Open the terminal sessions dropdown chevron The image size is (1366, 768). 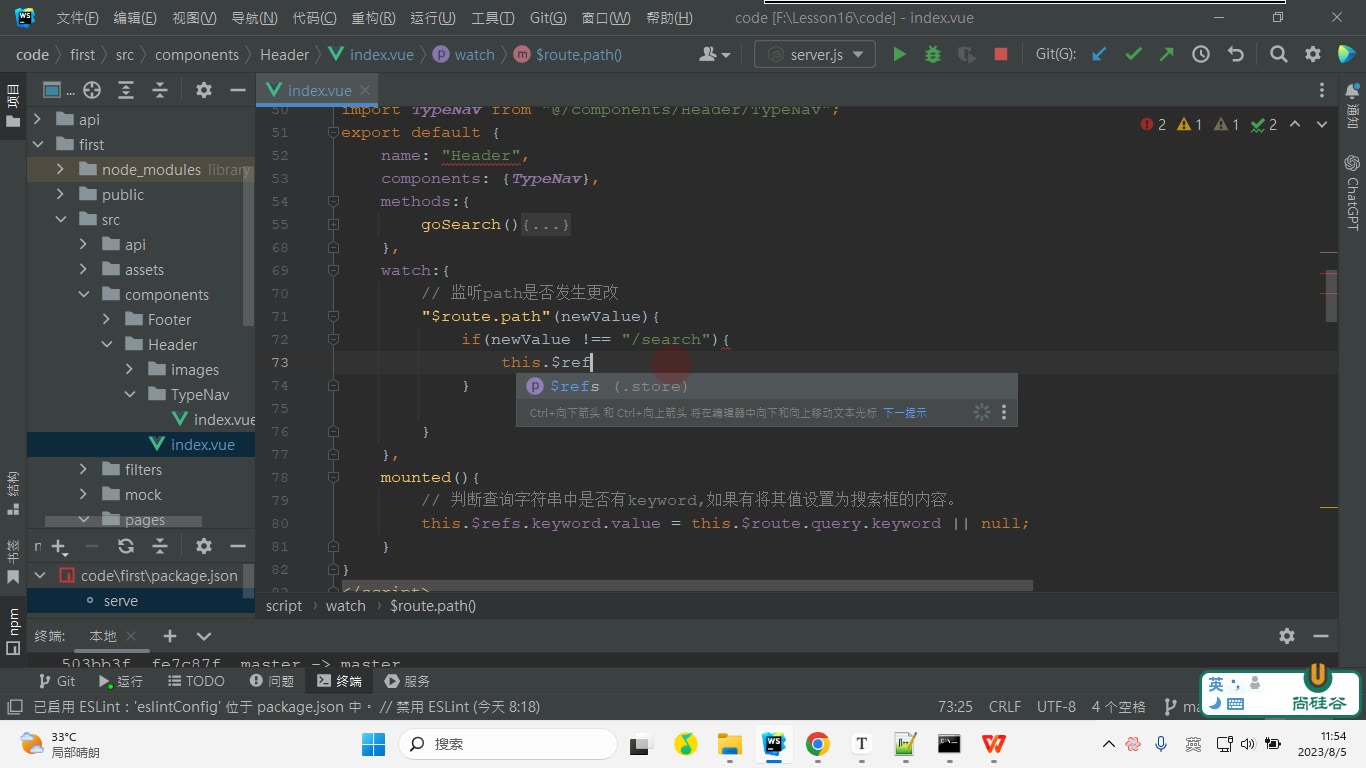click(x=204, y=636)
